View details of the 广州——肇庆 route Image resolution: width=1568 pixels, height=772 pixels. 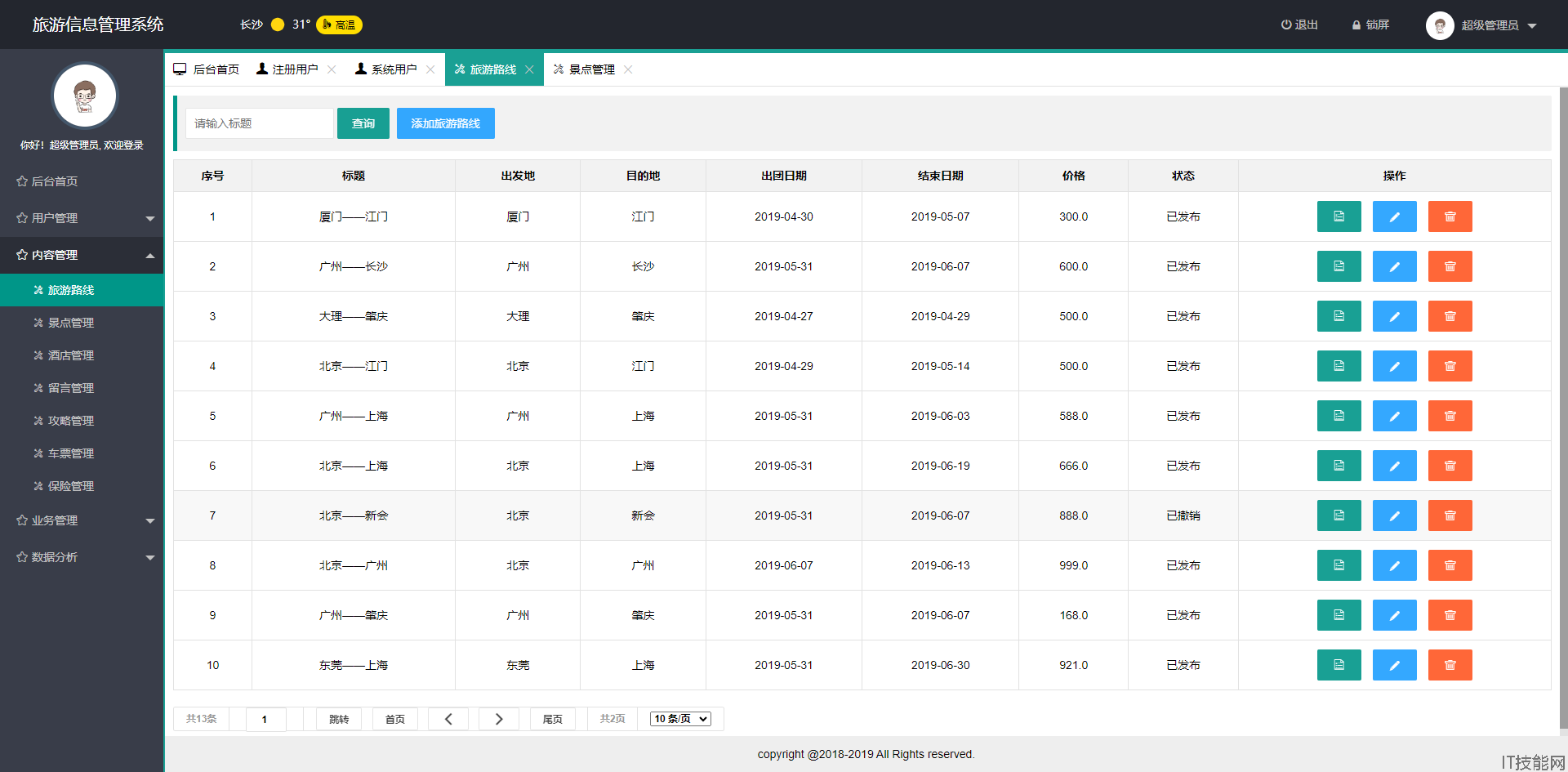(x=1339, y=615)
